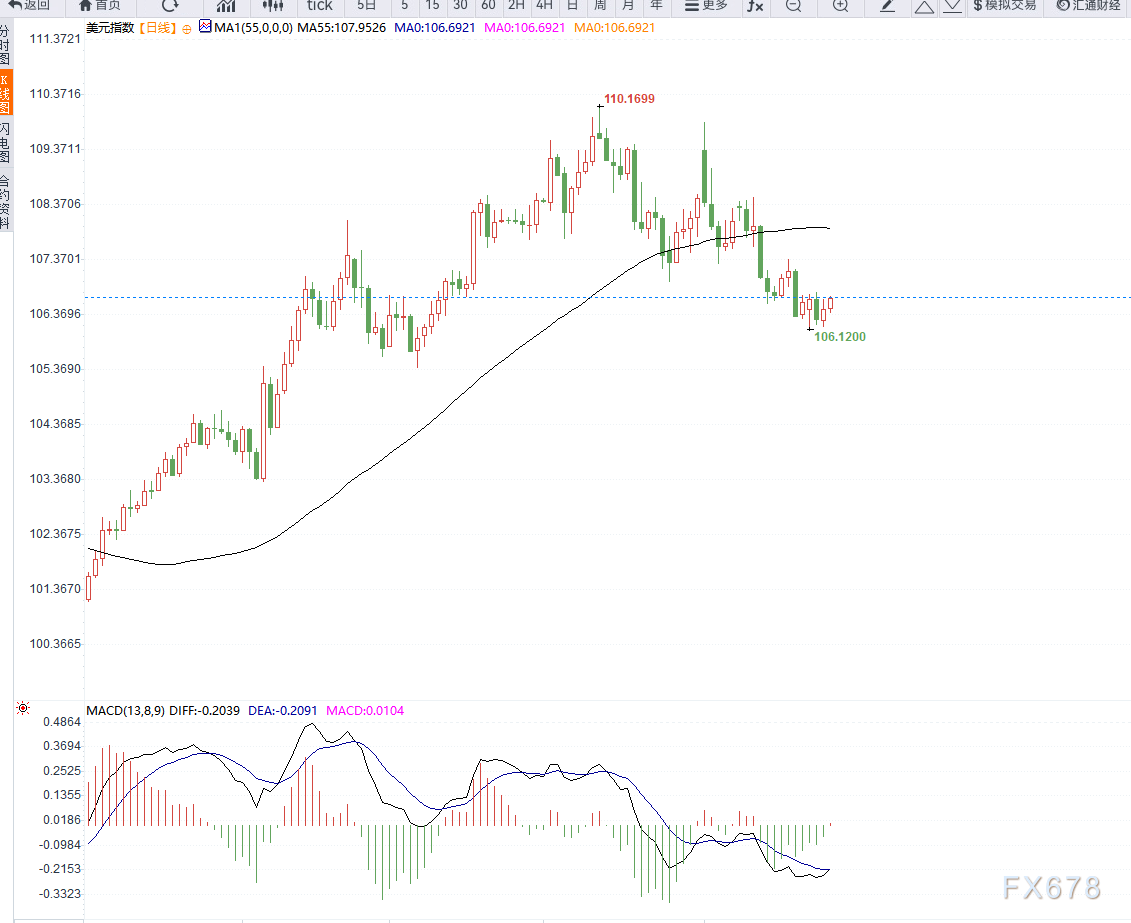Open the bar chart type icon
Image resolution: width=1131 pixels, height=923 pixels.
[226, 6]
